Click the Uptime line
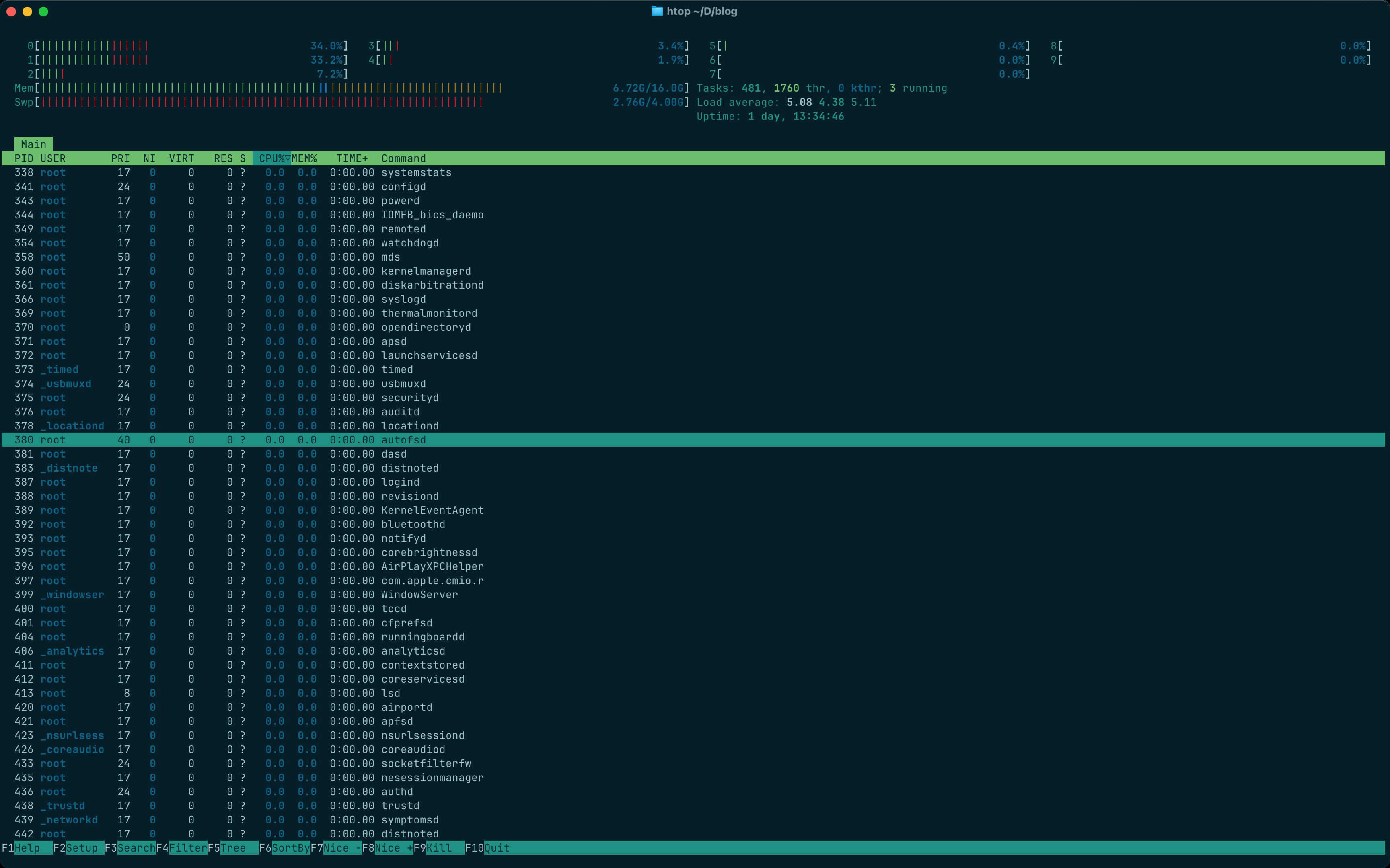The width and height of the screenshot is (1390, 868). (771, 116)
